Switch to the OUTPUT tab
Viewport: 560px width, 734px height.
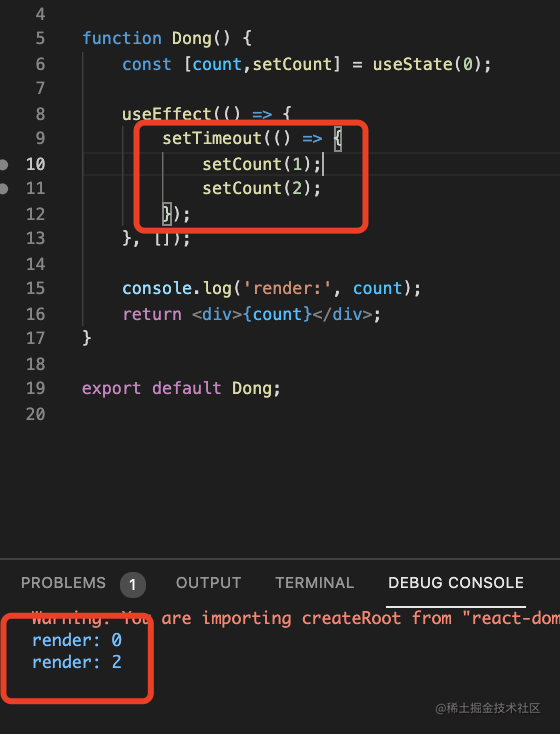(208, 583)
